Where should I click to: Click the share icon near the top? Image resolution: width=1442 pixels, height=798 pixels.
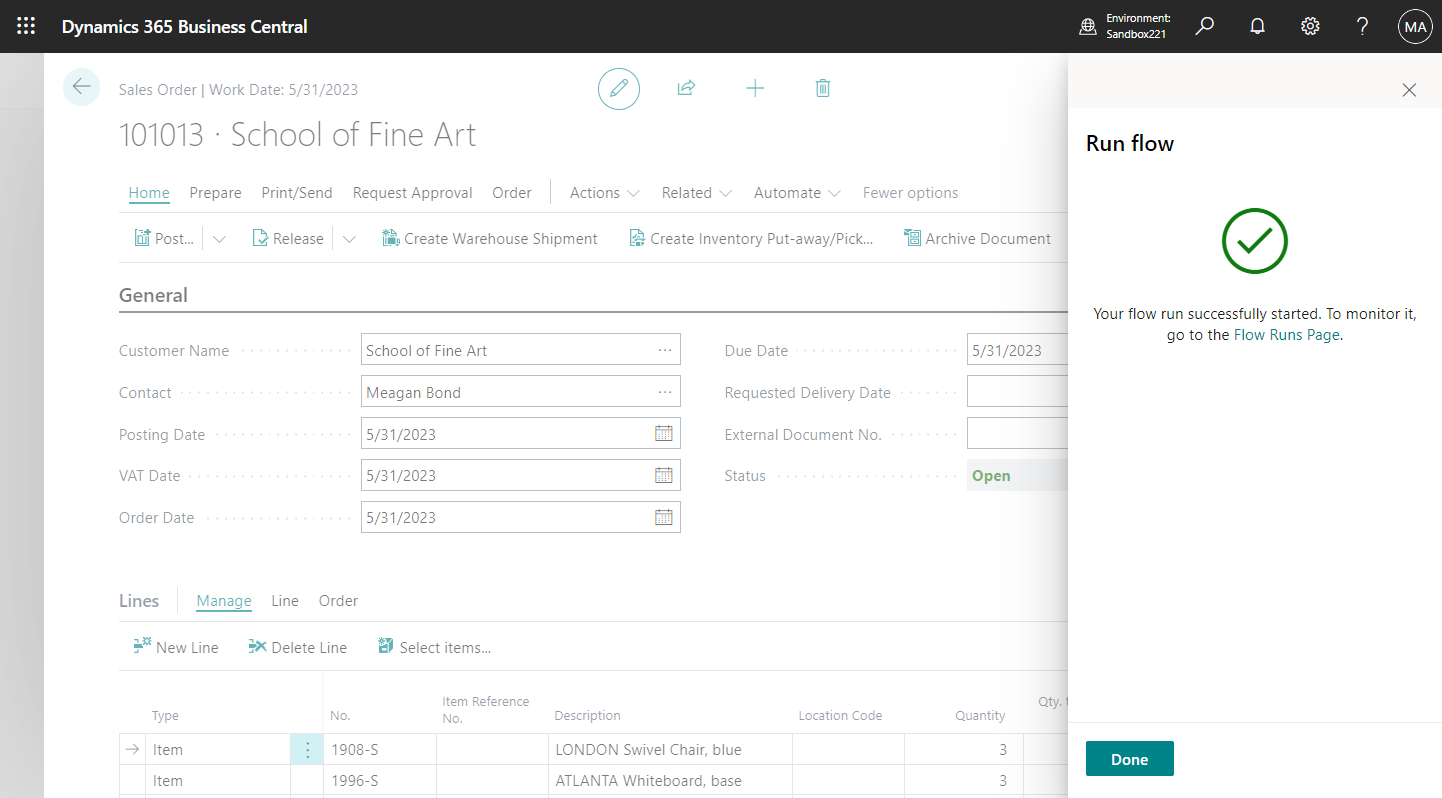point(686,88)
